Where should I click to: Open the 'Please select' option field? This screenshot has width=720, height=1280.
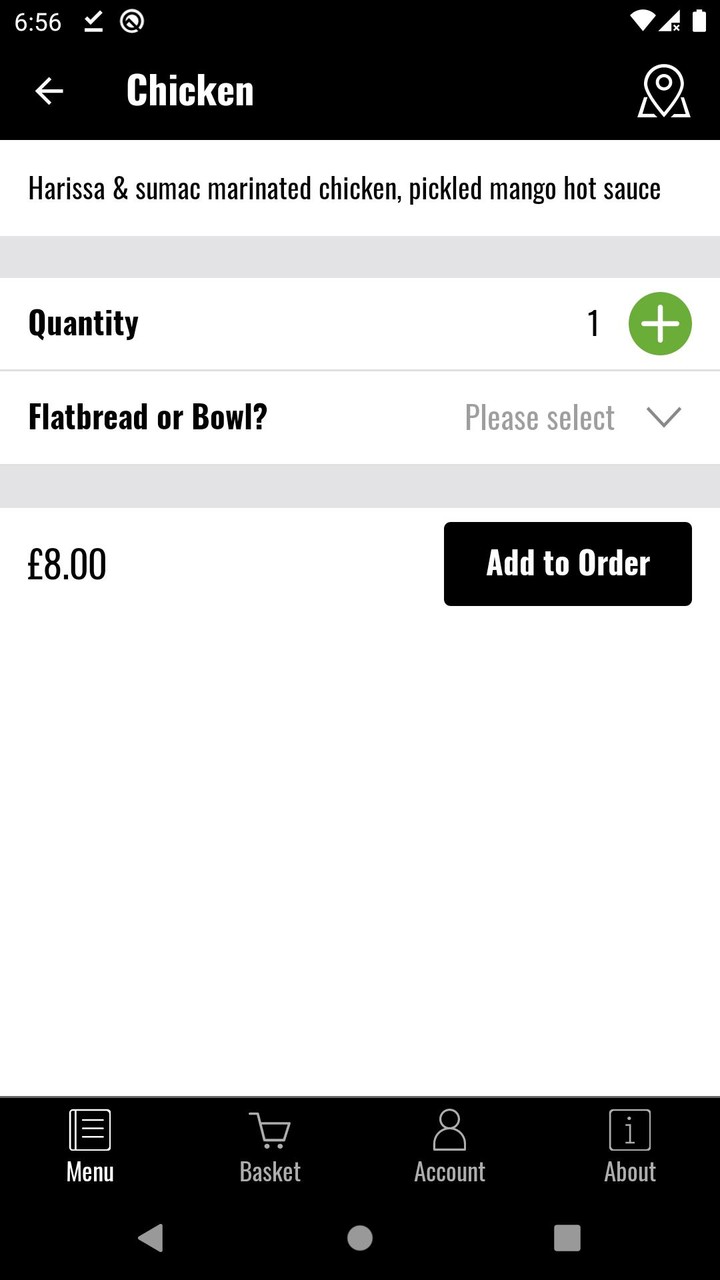[x=540, y=418]
